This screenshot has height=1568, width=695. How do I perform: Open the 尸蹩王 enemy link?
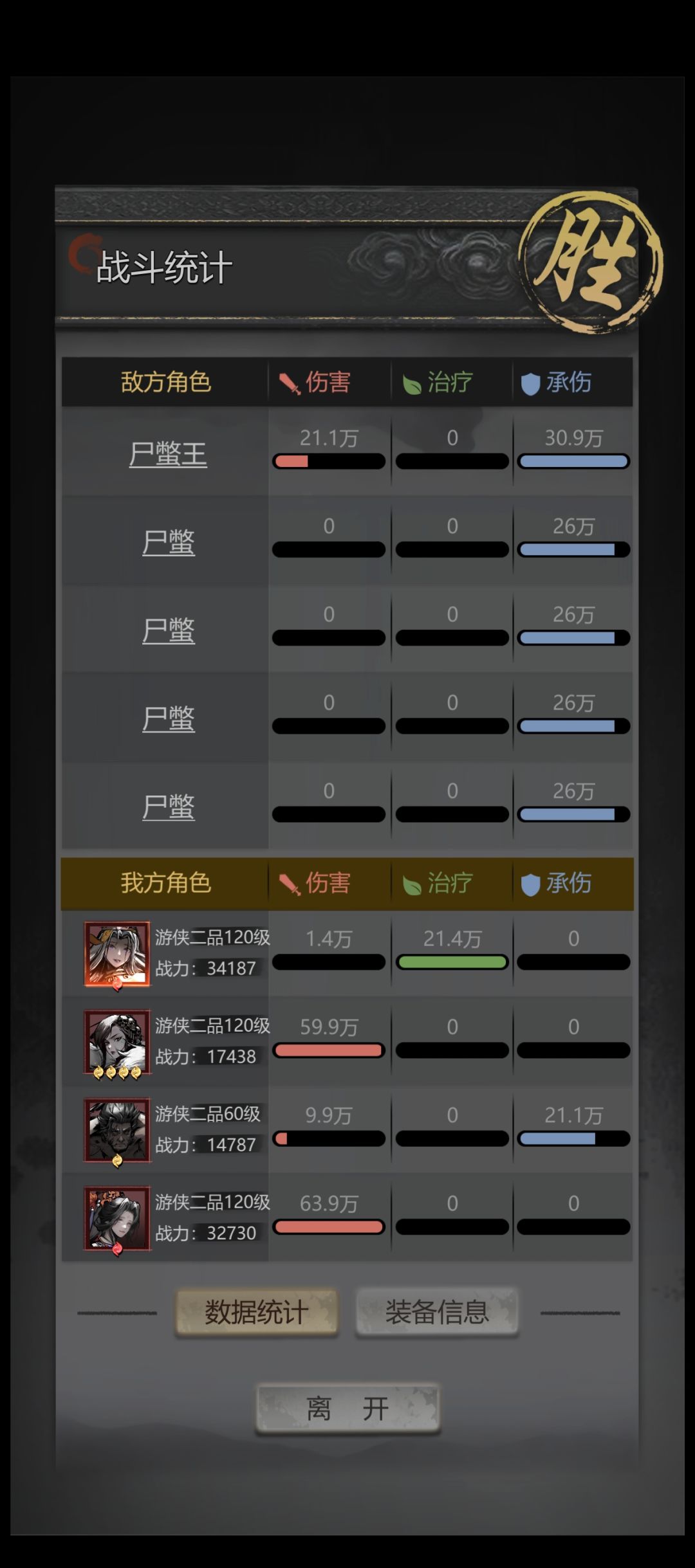[x=168, y=454]
